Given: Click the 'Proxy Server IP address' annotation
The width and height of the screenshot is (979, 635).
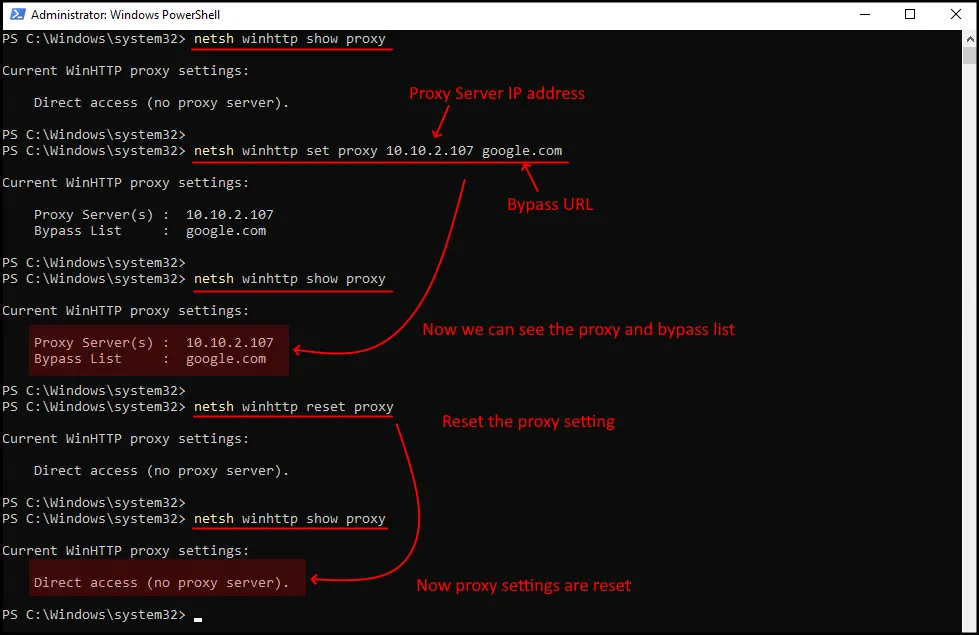Looking at the screenshot, I should point(497,93).
